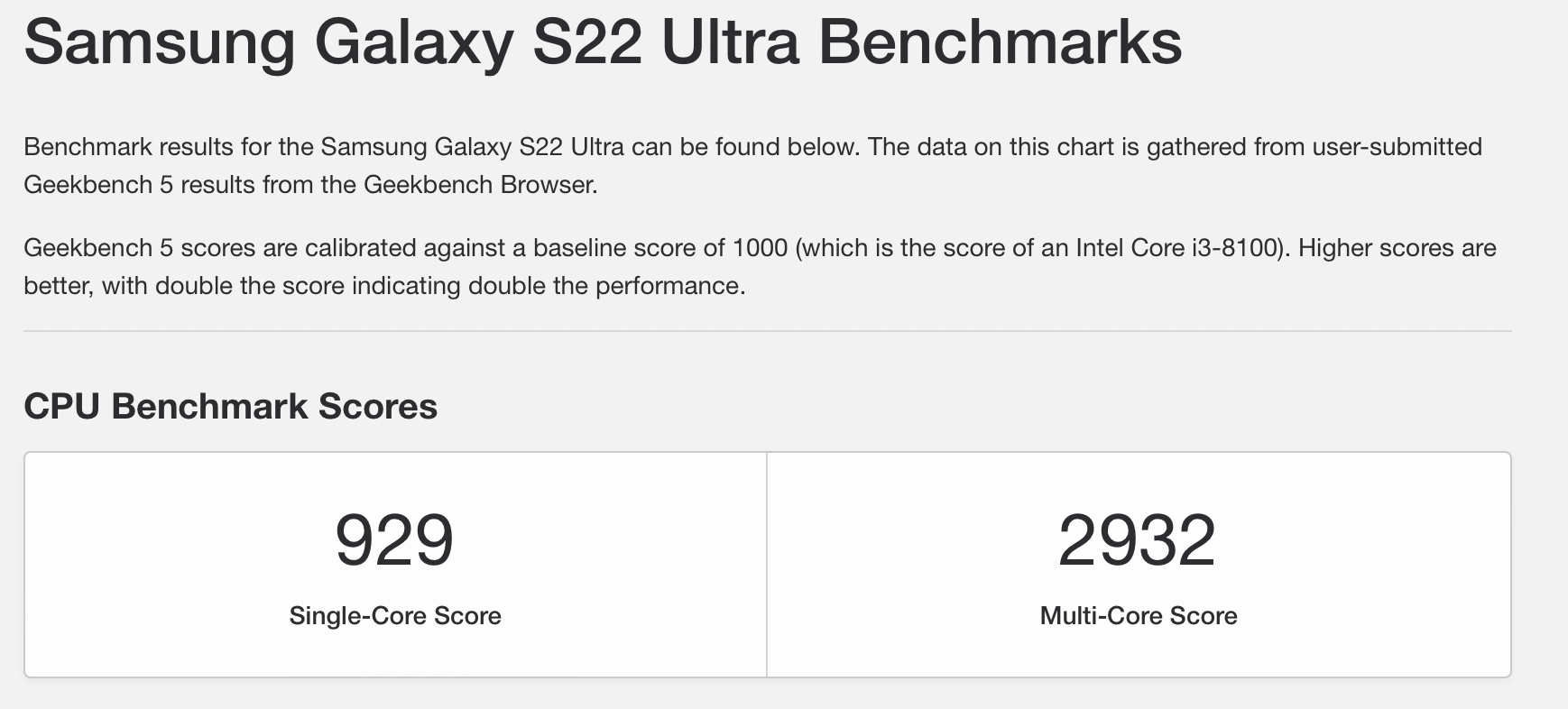The image size is (1568, 709).
Task: Click the horizontal divider above CPU Benchmark Scores
Action: (x=767, y=331)
